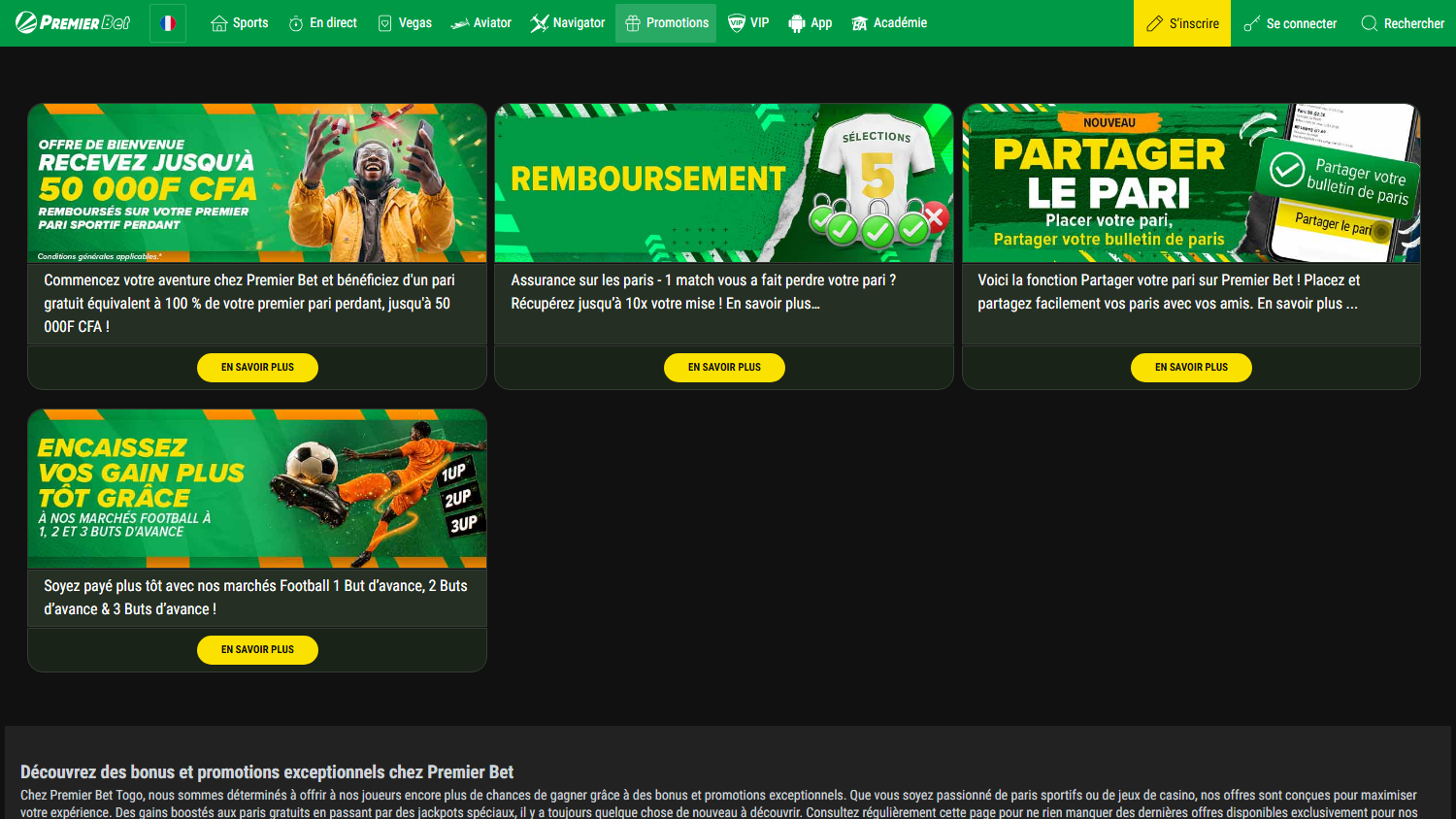Click the Aviator plane icon
1456x819 pixels.
pos(460,23)
